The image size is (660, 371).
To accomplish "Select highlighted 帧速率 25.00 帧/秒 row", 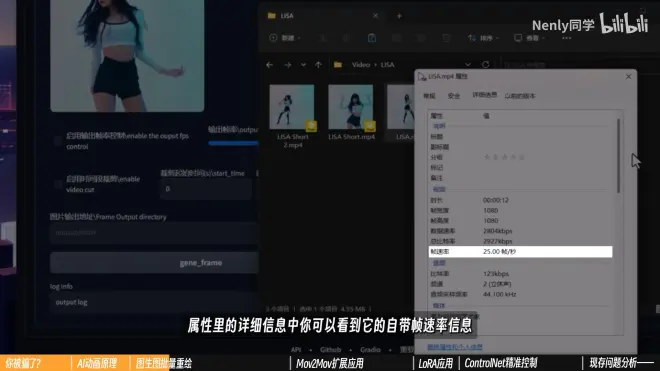I will point(521,251).
